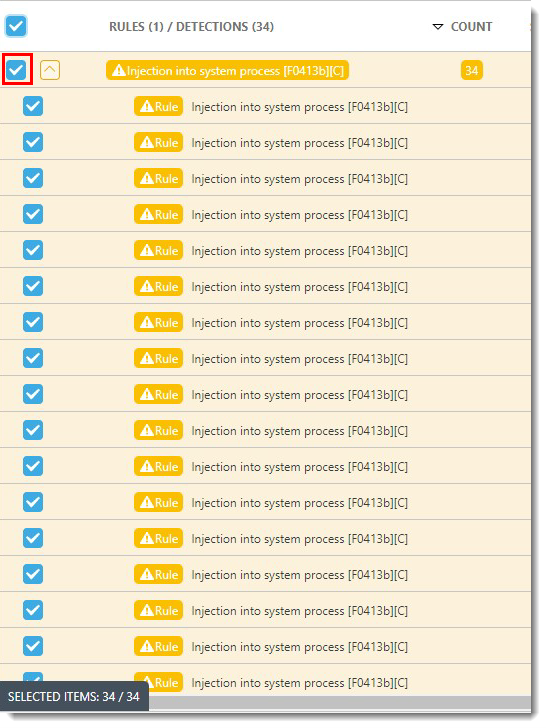Uncheck the first detection row checkbox
Screen dimensions: 546x728
(33, 106)
